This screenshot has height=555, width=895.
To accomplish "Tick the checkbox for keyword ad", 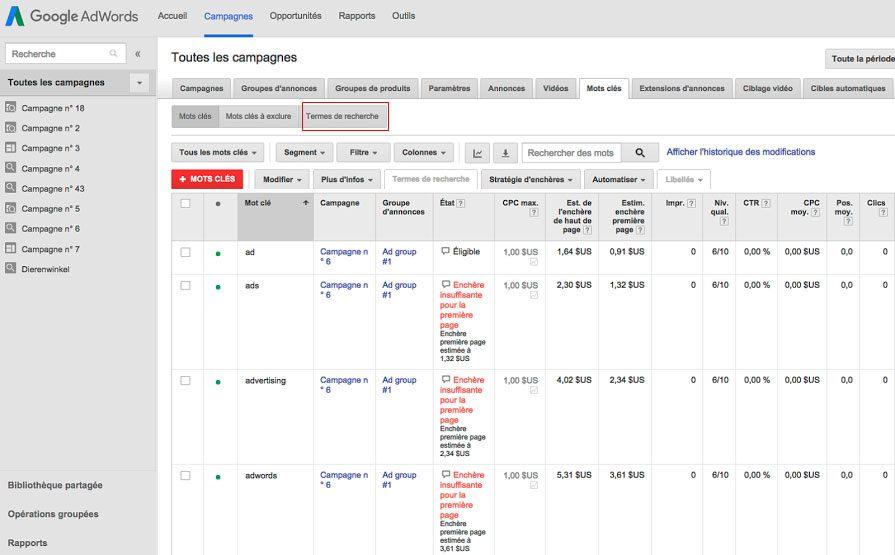I will 186,252.
